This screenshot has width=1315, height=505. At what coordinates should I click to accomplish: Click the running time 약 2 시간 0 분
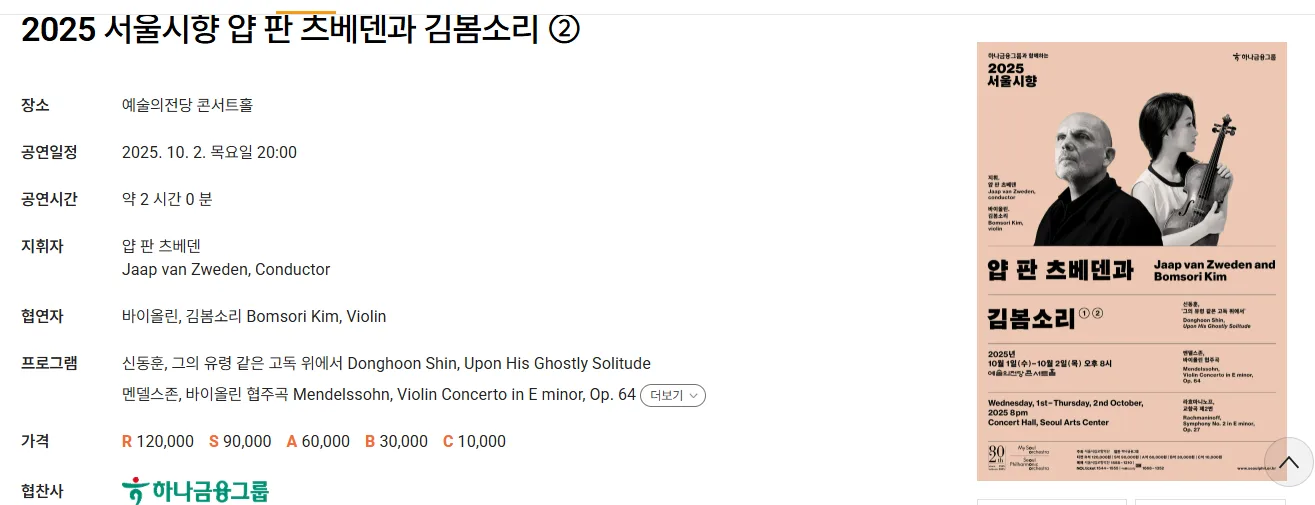point(167,199)
